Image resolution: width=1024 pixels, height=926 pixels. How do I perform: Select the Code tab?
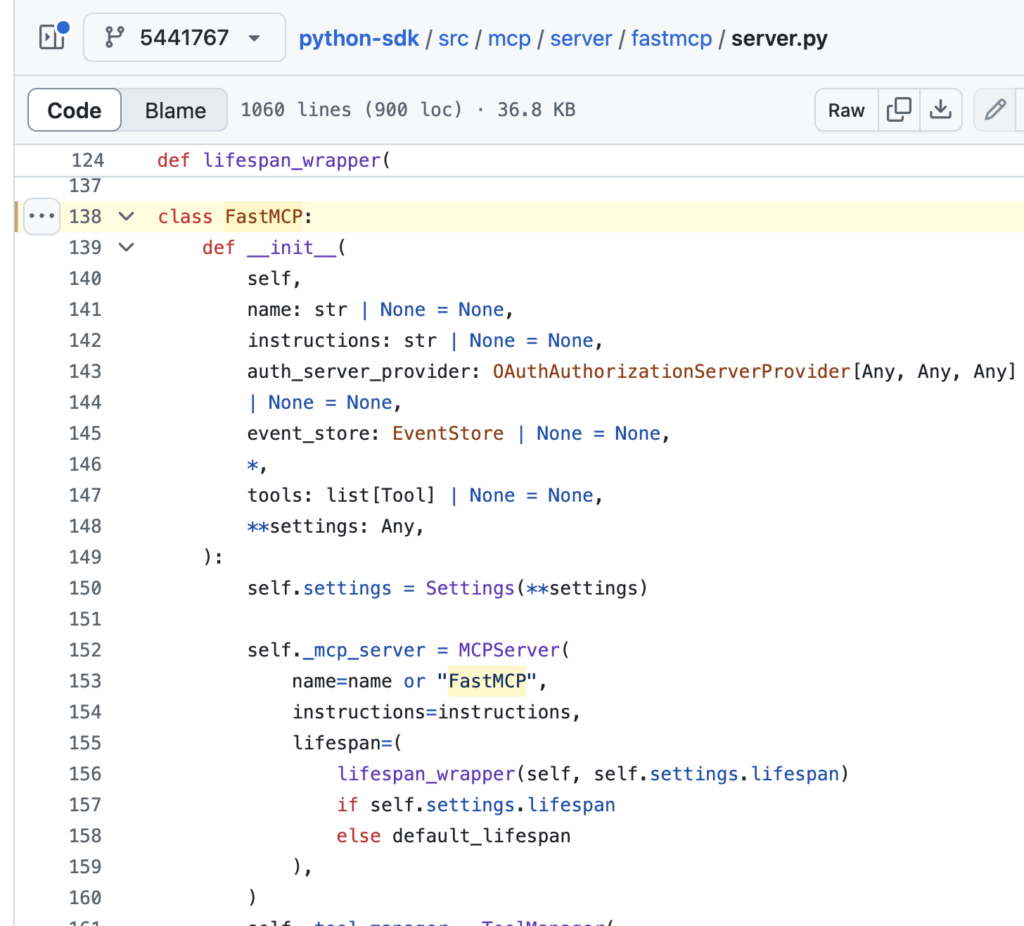[x=75, y=110]
